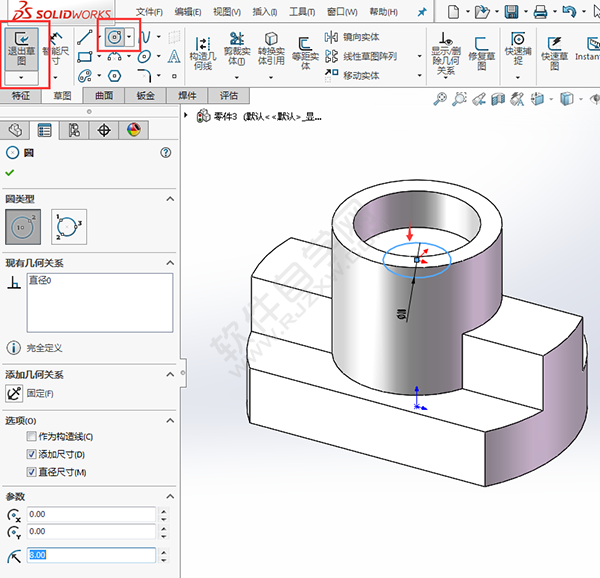Click Move Entities (移动实体)
Image resolution: width=600 pixels, height=578 pixels.
coord(352,75)
